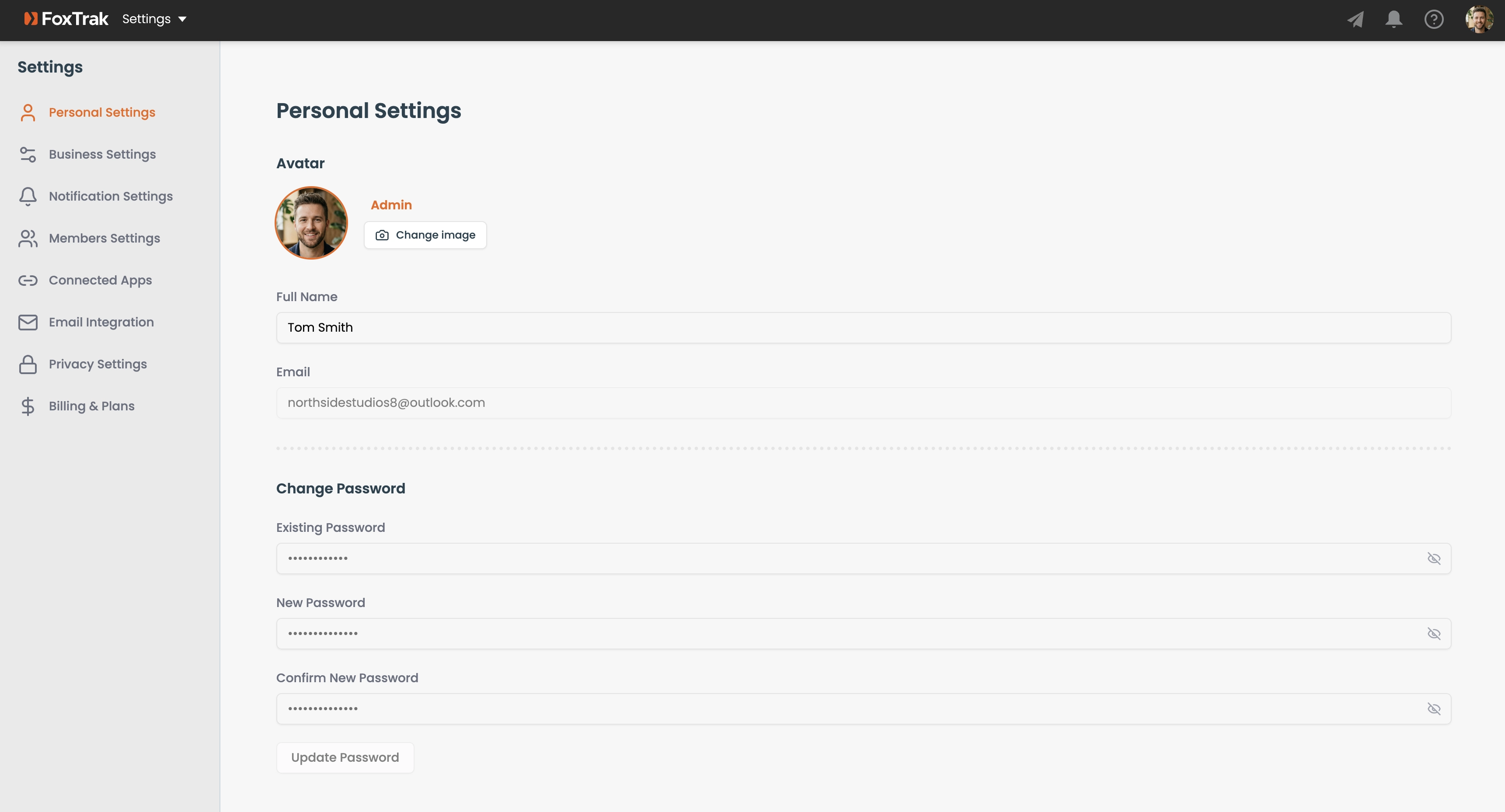Click the Confirm New Password label
The height and width of the screenshot is (812, 1505).
[347, 678]
